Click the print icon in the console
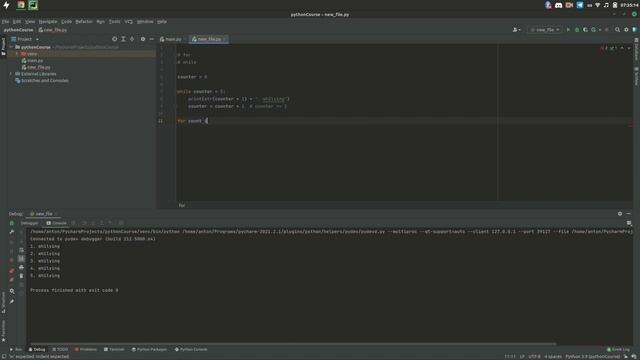Image resolution: width=640 pixels, height=360 pixels. click(21, 267)
